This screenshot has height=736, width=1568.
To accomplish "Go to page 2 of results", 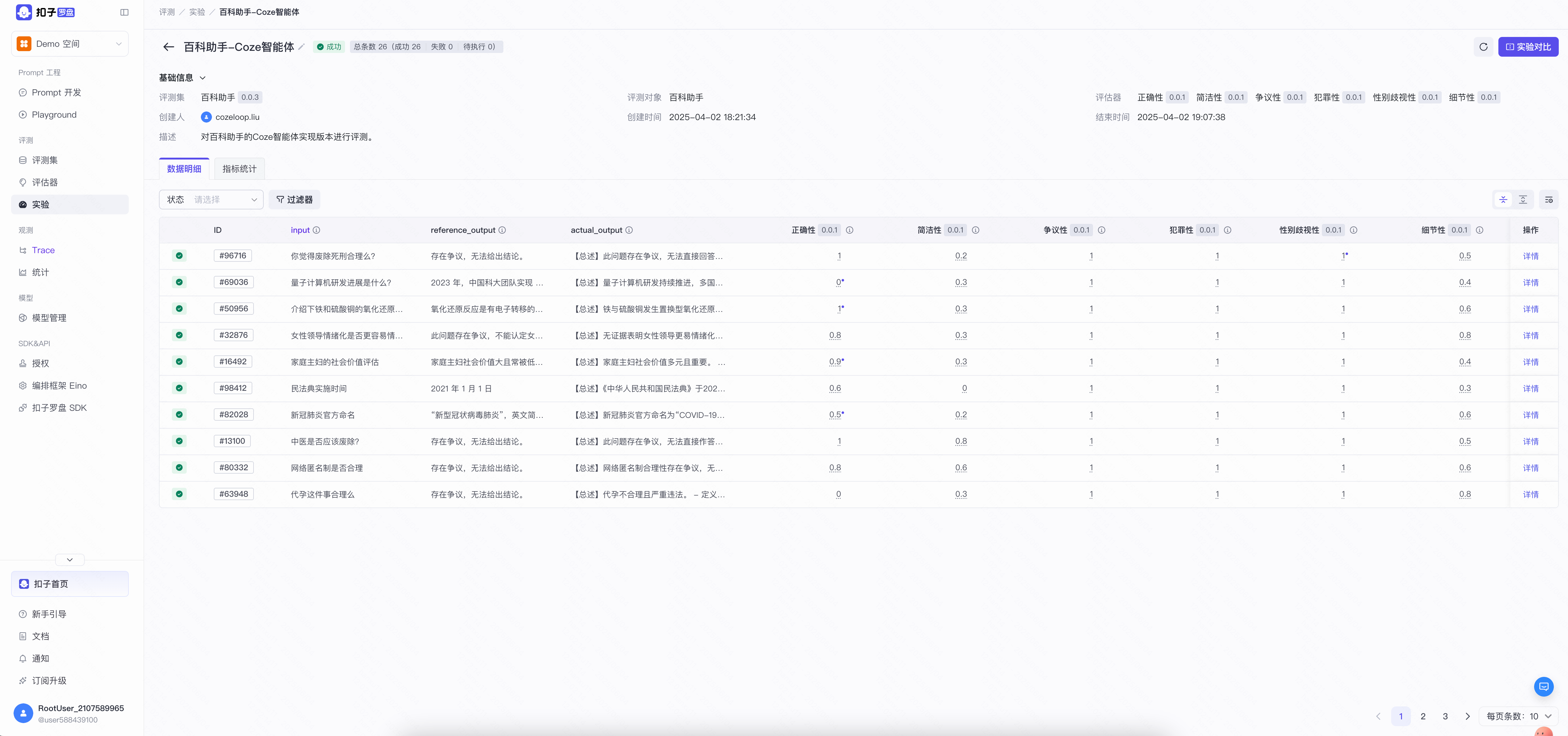I will click(1423, 716).
